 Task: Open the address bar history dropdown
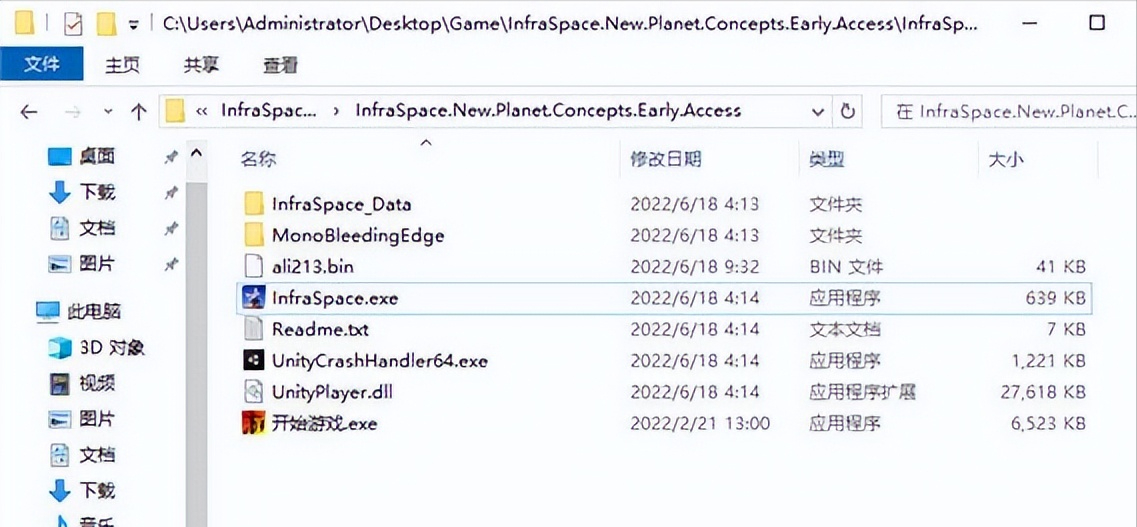pos(818,111)
